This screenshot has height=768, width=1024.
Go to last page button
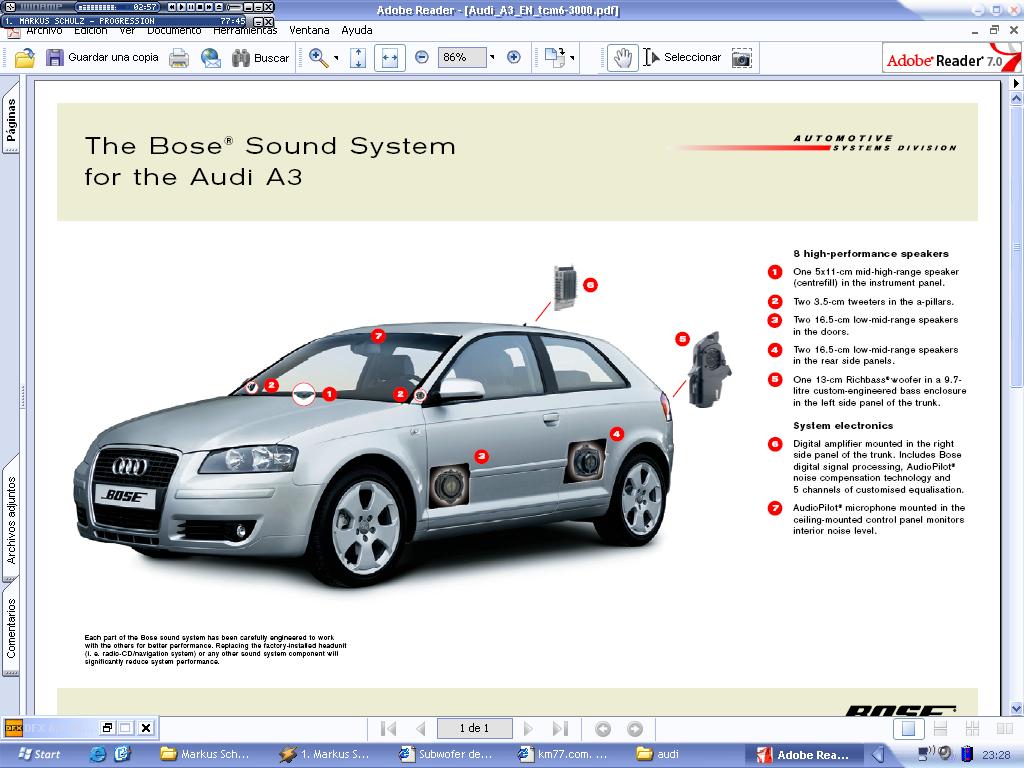560,728
